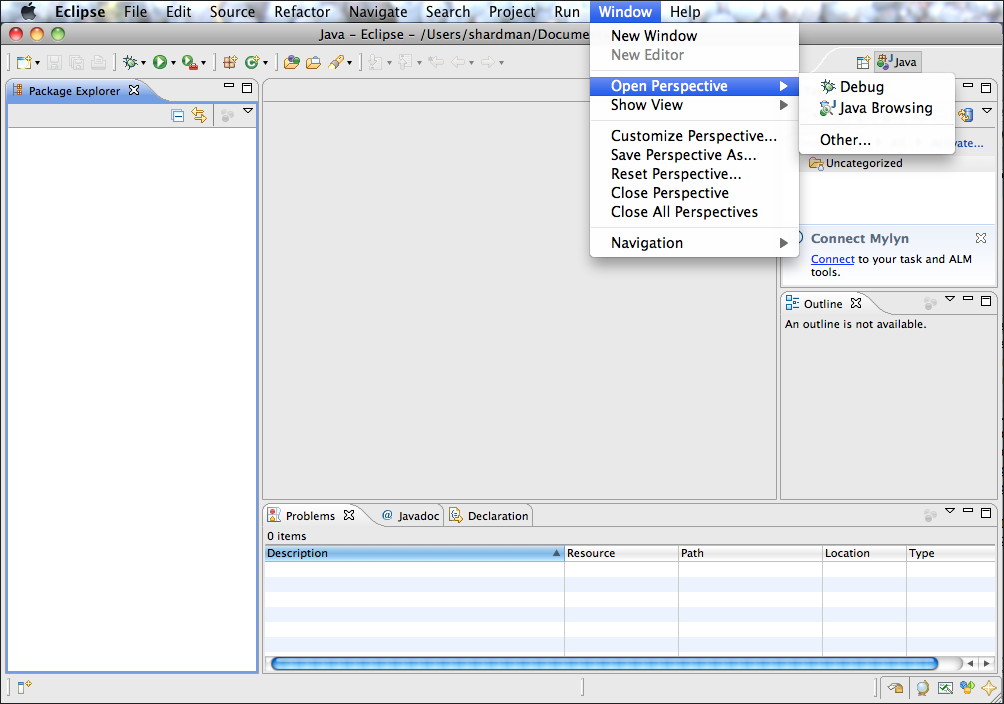
Task: Select the Uncategorized task category row
Action: (889, 163)
